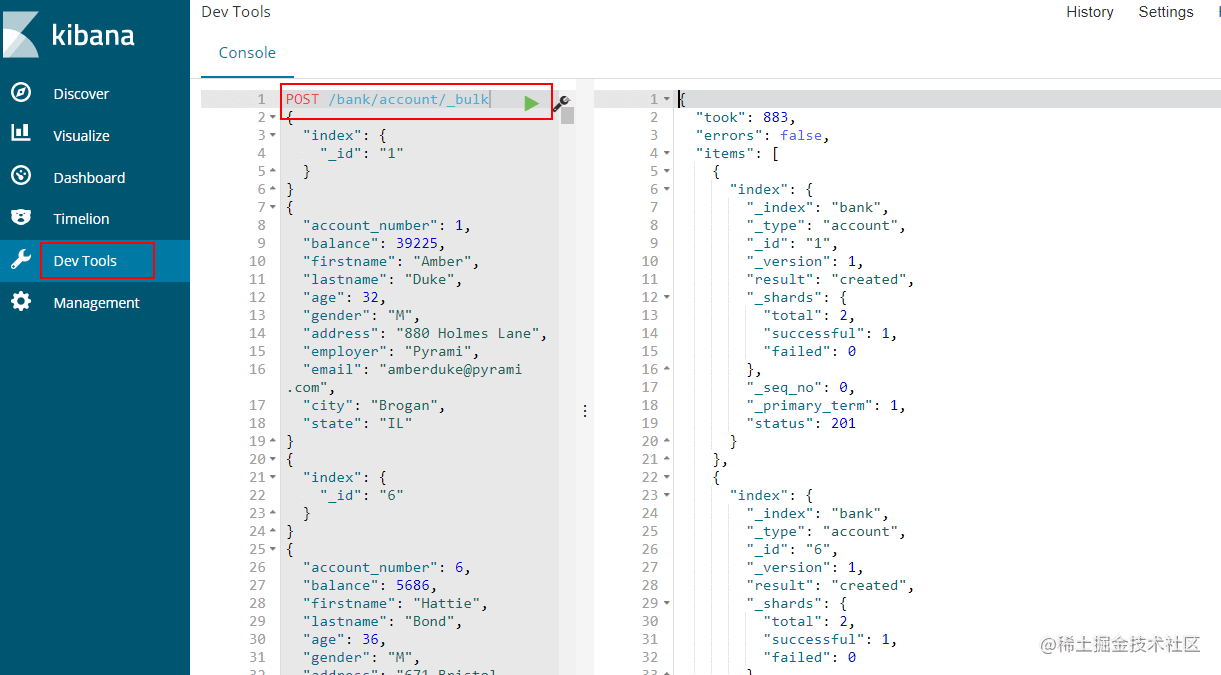1221x675 pixels.
Task: Click "lastname": "Bond" line
Action: pyautogui.click(x=382, y=621)
